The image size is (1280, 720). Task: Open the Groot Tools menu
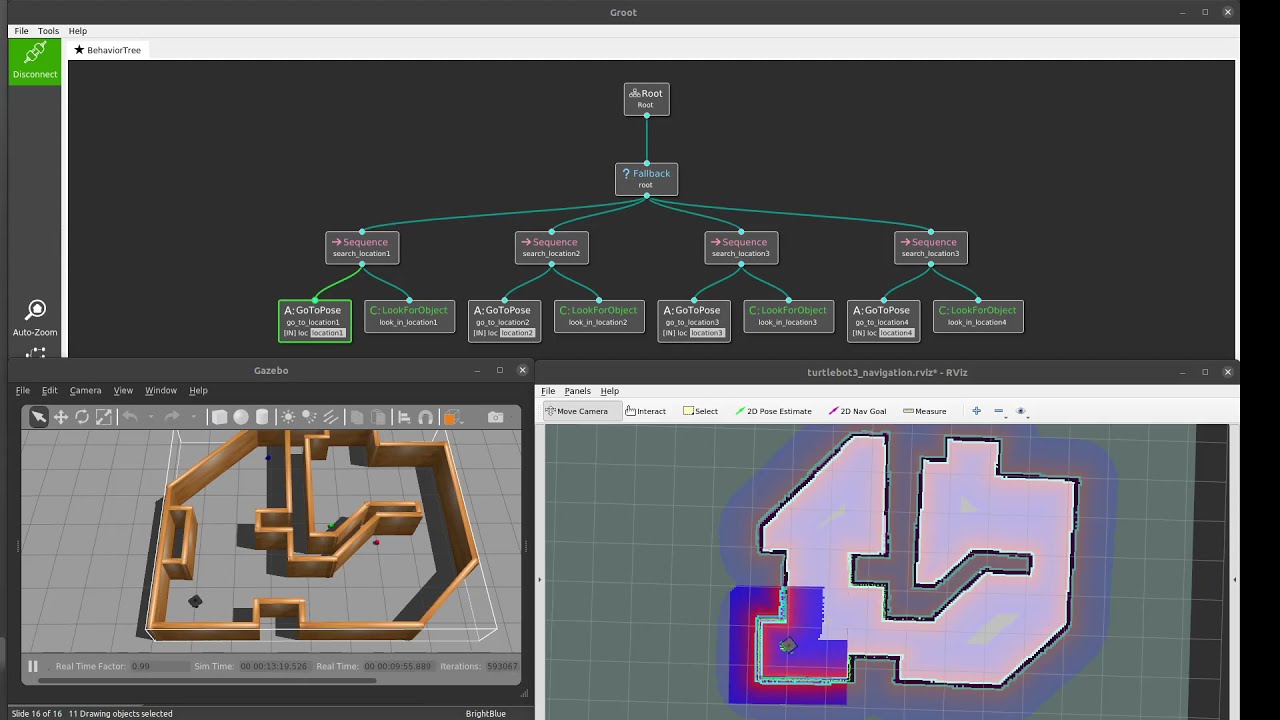(48, 31)
